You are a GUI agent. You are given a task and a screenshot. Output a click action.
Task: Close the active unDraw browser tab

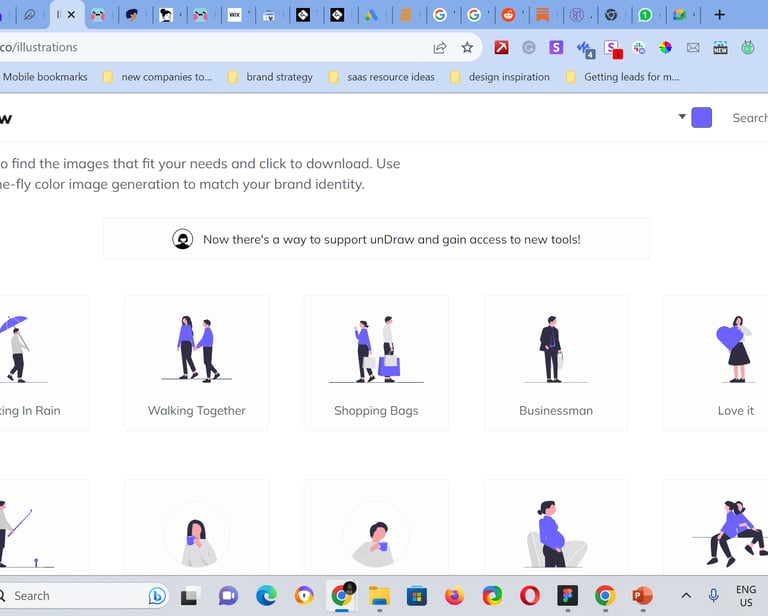point(72,15)
